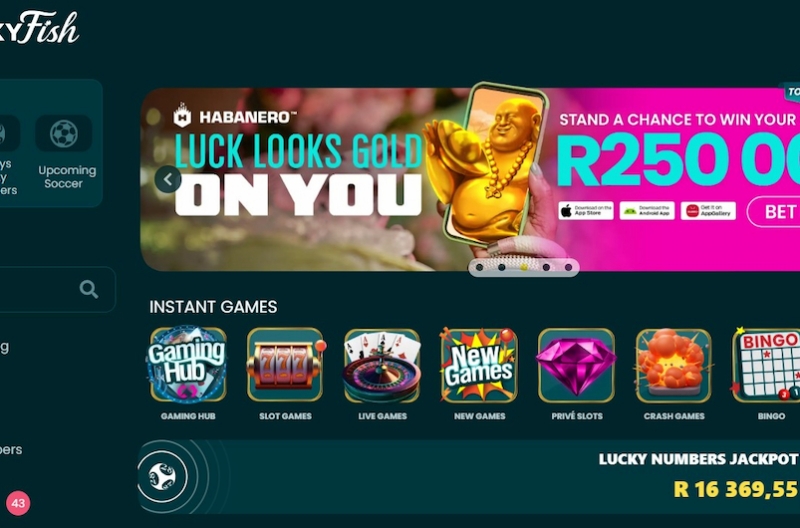Select the last carousel dot
This screenshot has height=528, width=800.
click(568, 267)
